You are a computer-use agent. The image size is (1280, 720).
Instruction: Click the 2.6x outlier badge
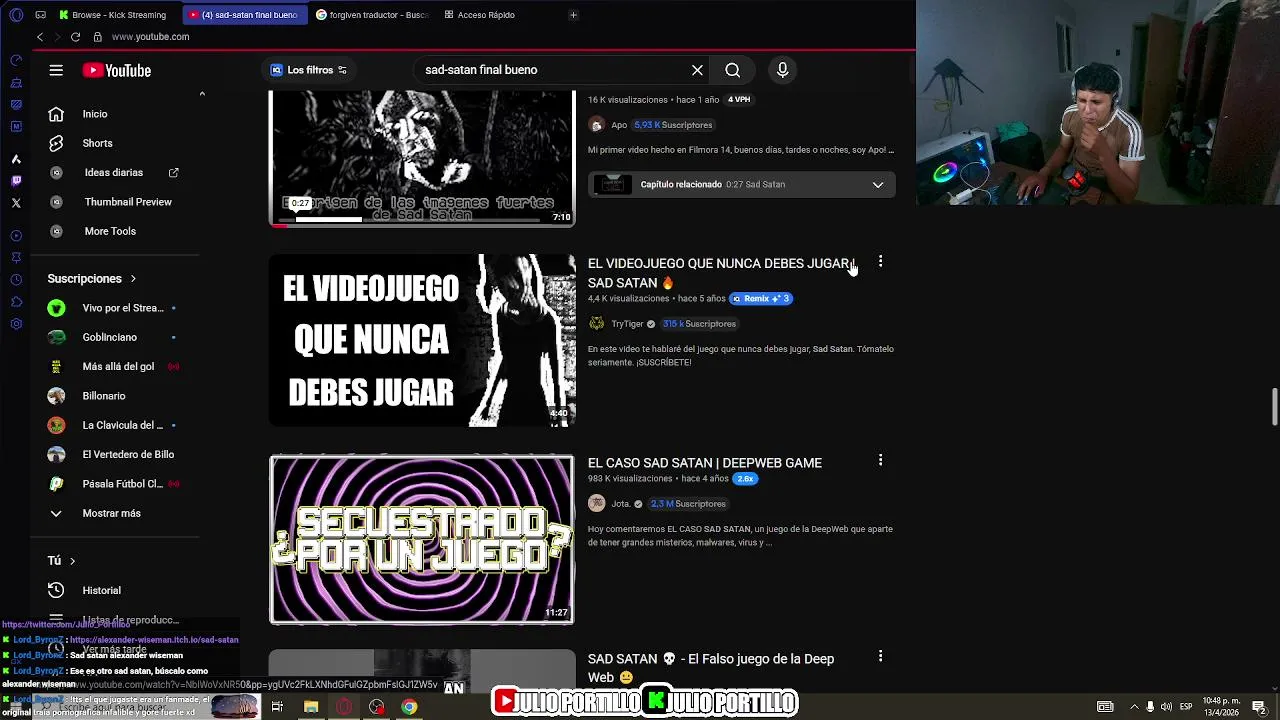[745, 479]
